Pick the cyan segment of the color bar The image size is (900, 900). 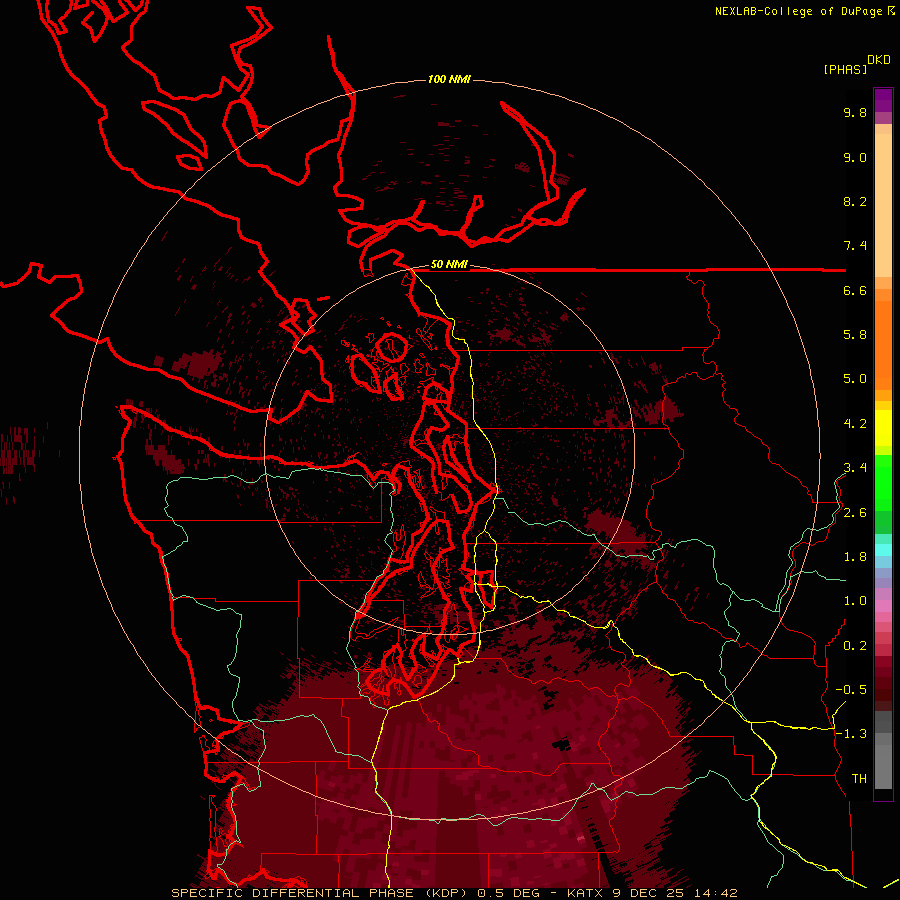(883, 550)
